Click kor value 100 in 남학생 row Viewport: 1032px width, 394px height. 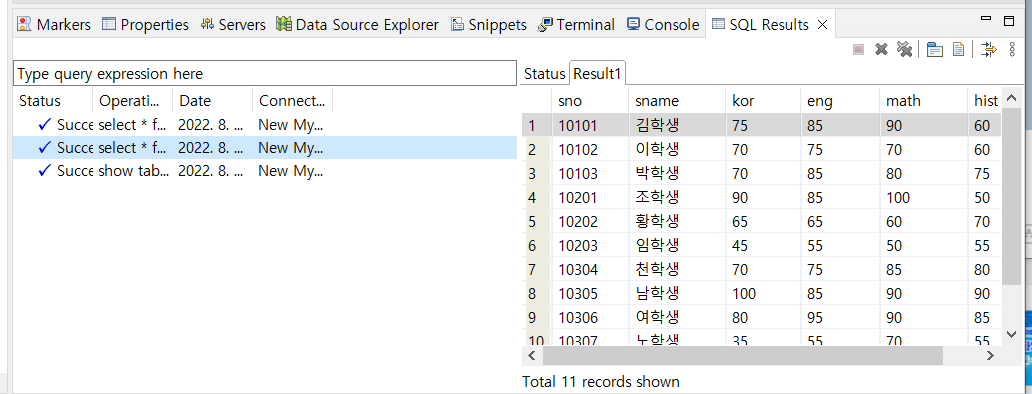[763, 293]
